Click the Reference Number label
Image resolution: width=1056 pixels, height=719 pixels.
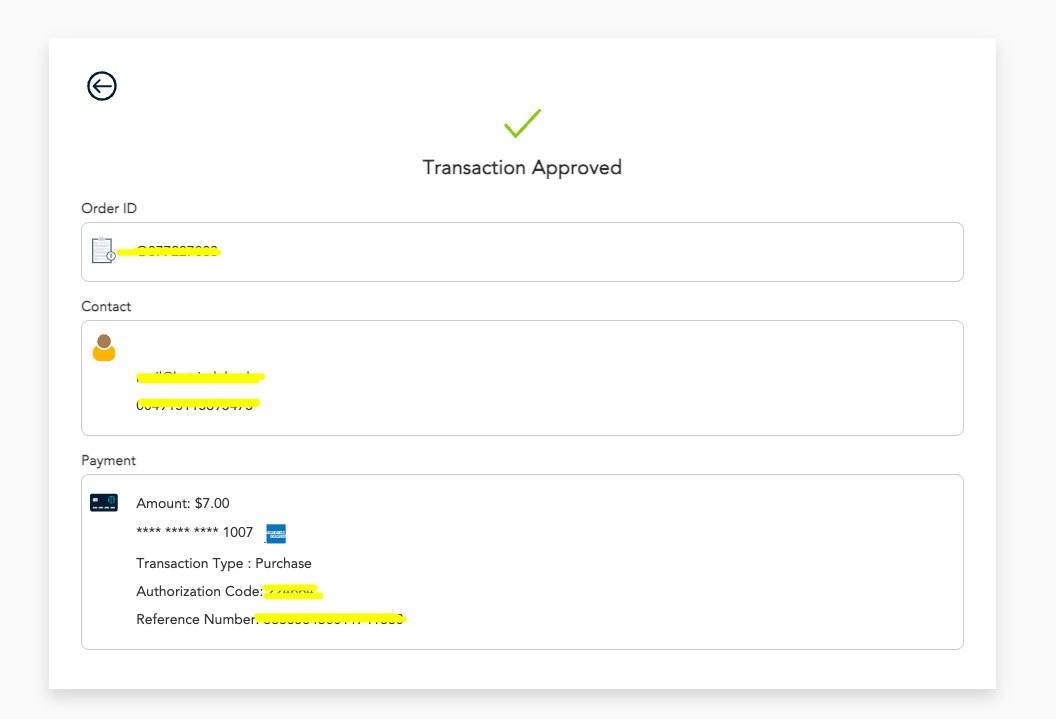click(197, 619)
